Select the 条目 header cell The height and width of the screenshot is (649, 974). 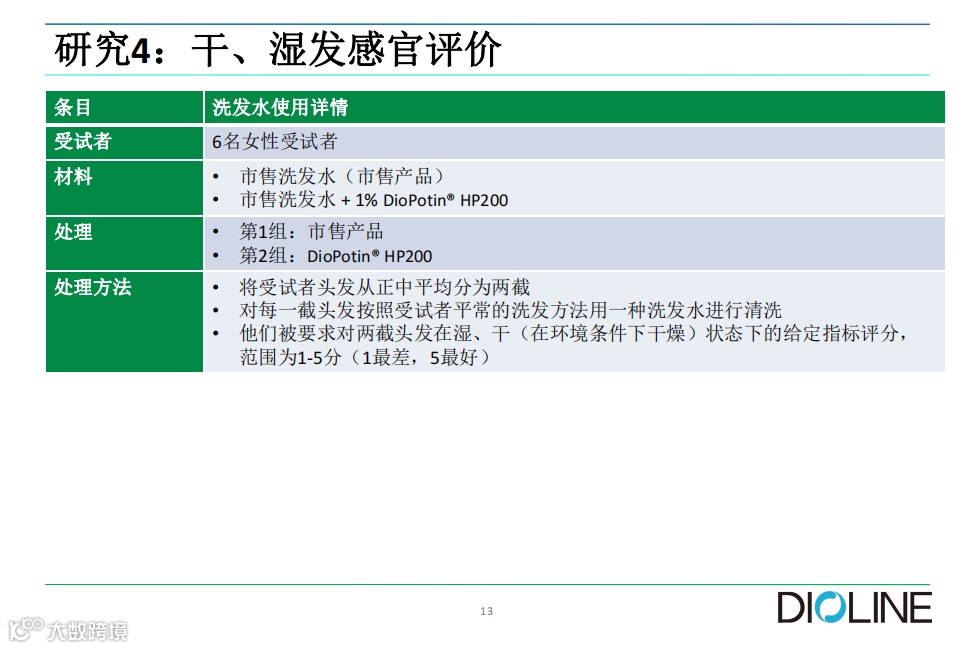point(124,107)
